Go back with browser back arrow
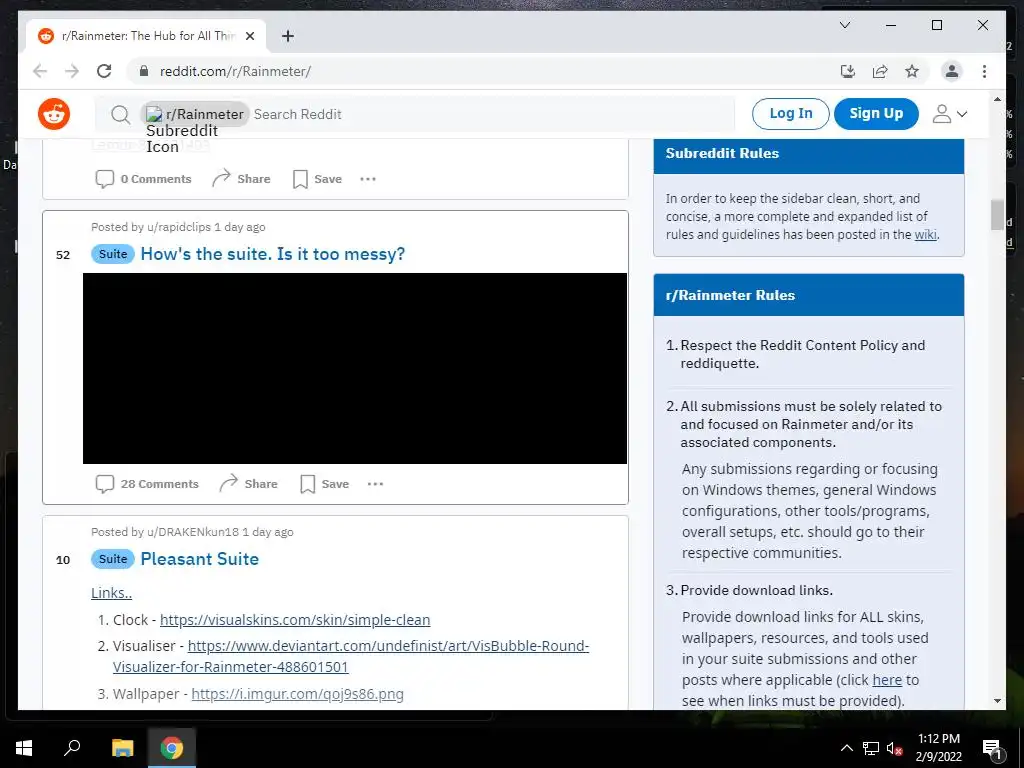Viewport: 1024px width, 768px height. click(40, 71)
